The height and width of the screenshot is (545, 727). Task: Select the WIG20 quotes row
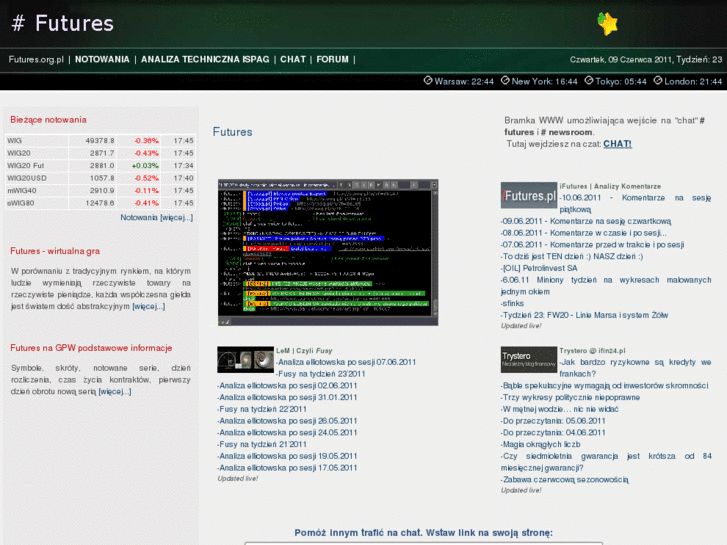pos(101,153)
